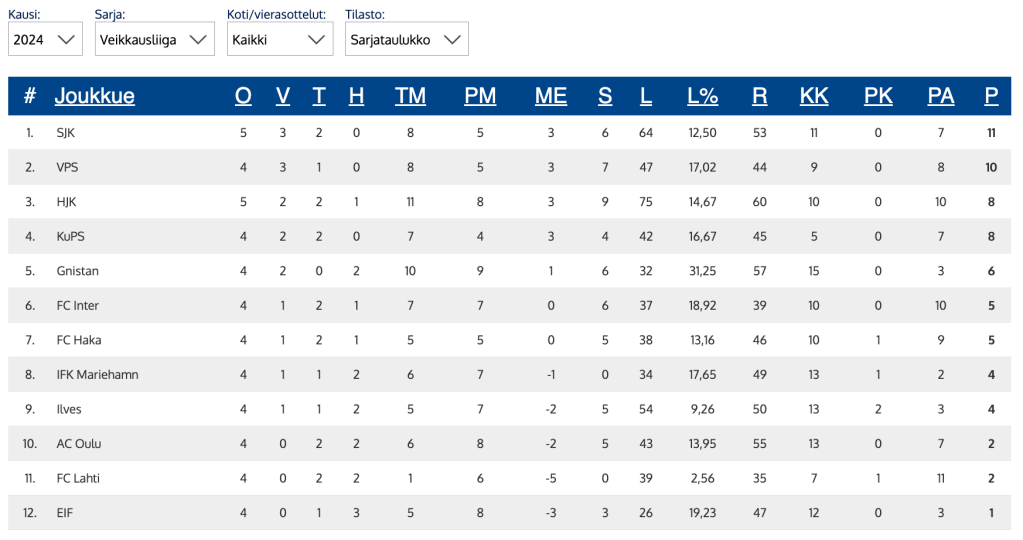Sort by the V column header
1023x540 pixels.
(x=283, y=96)
